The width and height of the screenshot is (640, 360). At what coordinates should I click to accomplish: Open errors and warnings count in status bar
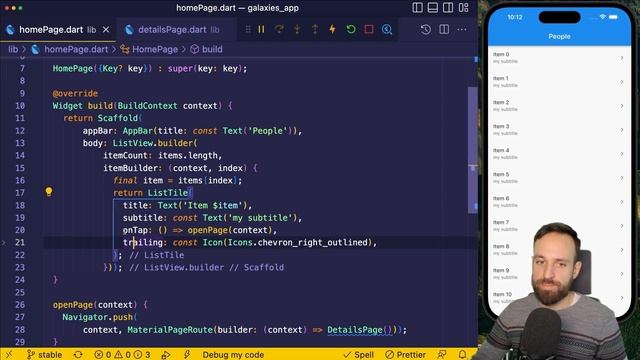tap(122, 355)
